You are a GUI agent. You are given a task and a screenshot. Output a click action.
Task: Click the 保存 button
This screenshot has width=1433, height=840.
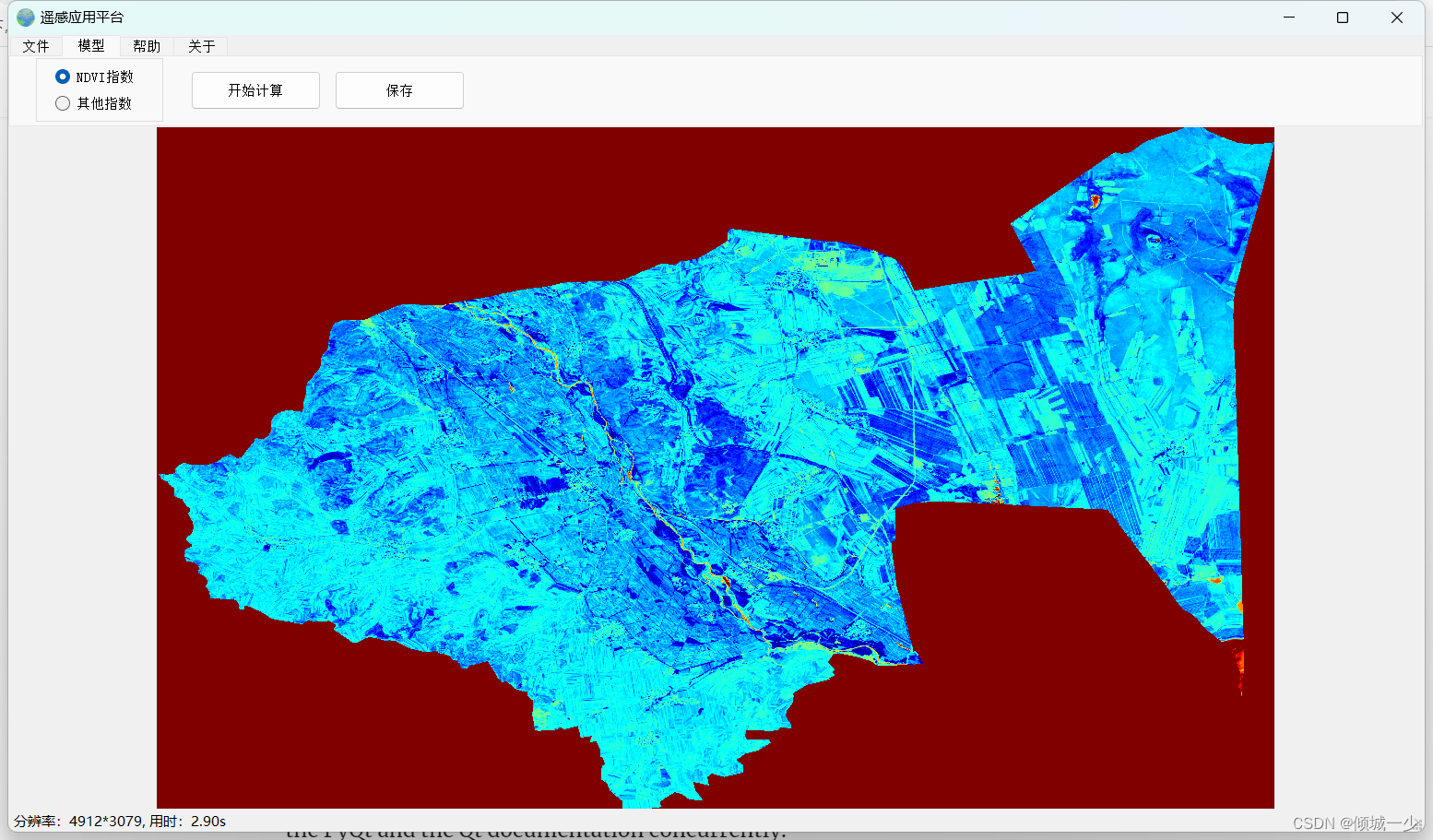tap(399, 90)
